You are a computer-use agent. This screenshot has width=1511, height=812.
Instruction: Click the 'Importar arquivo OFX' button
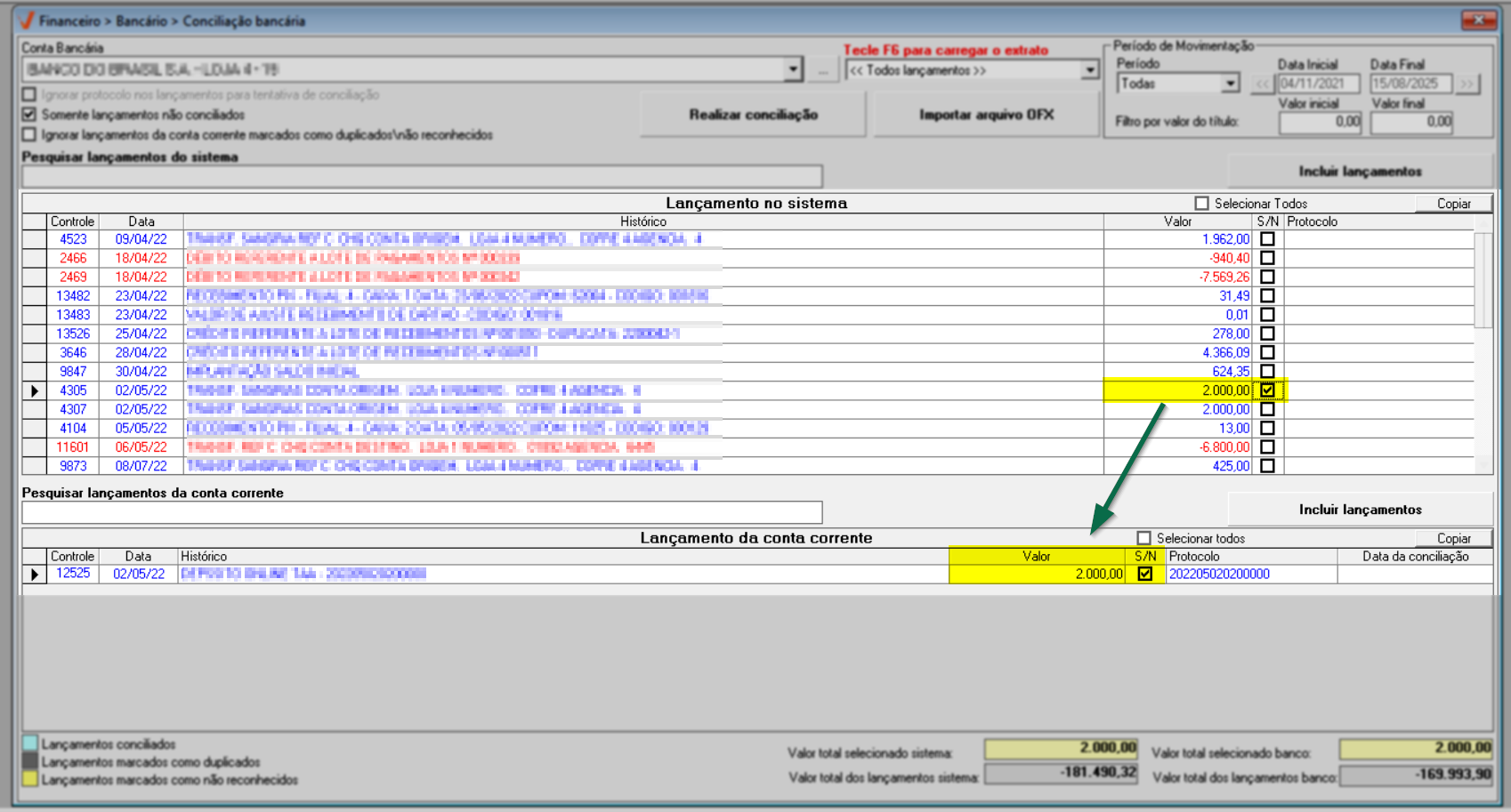click(986, 115)
